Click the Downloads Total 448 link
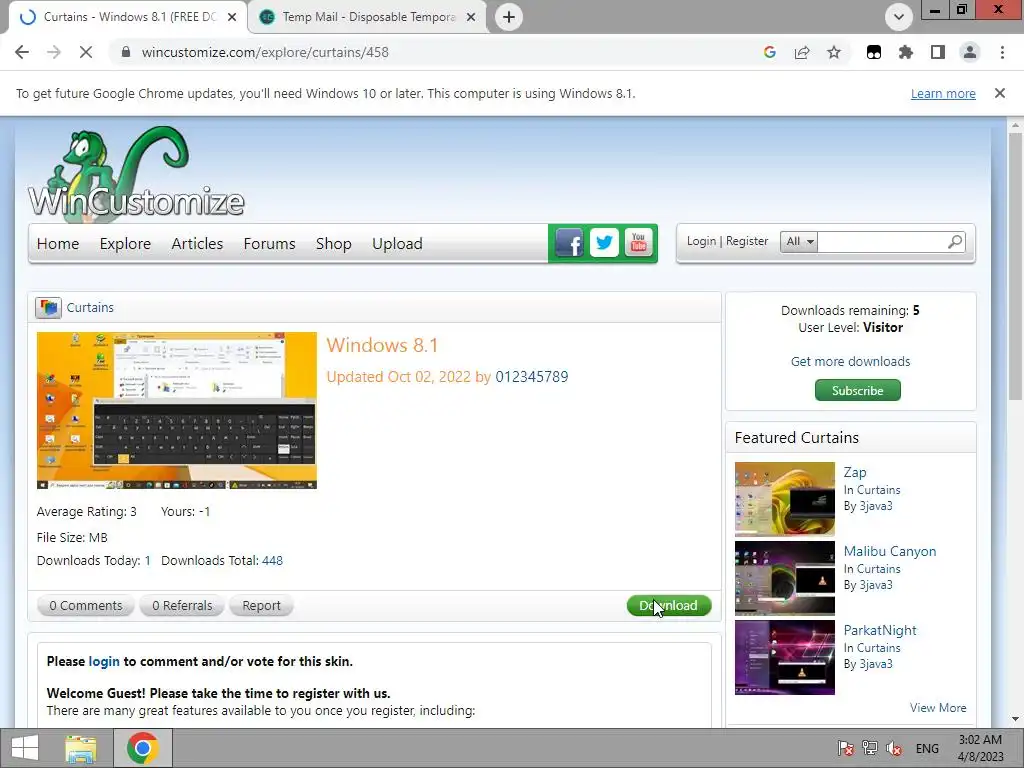 coord(272,560)
